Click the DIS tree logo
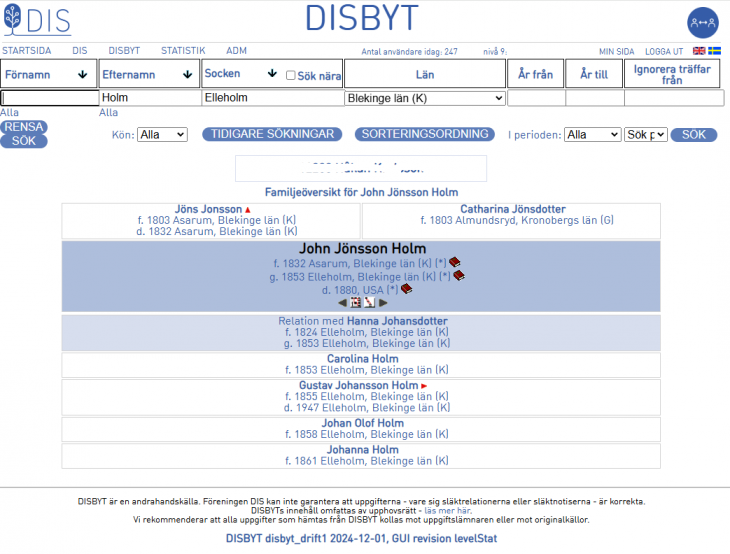The width and height of the screenshot is (730, 554). pyautogui.click(x=37, y=20)
